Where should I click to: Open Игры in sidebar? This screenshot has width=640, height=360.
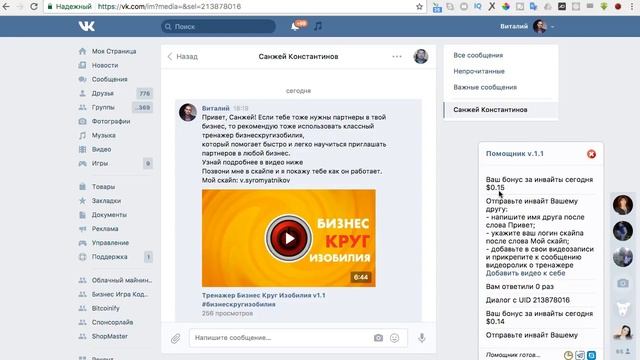[100, 163]
